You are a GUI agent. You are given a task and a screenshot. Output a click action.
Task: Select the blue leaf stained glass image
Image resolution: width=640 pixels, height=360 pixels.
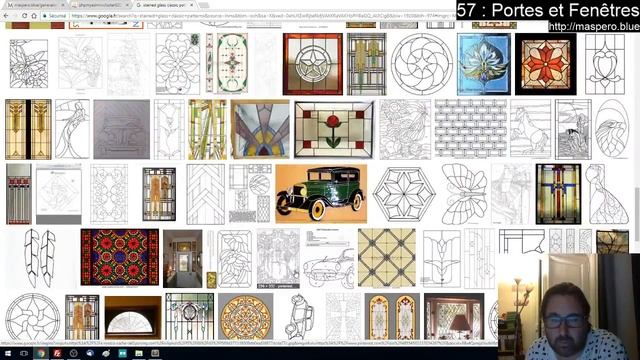[484, 64]
